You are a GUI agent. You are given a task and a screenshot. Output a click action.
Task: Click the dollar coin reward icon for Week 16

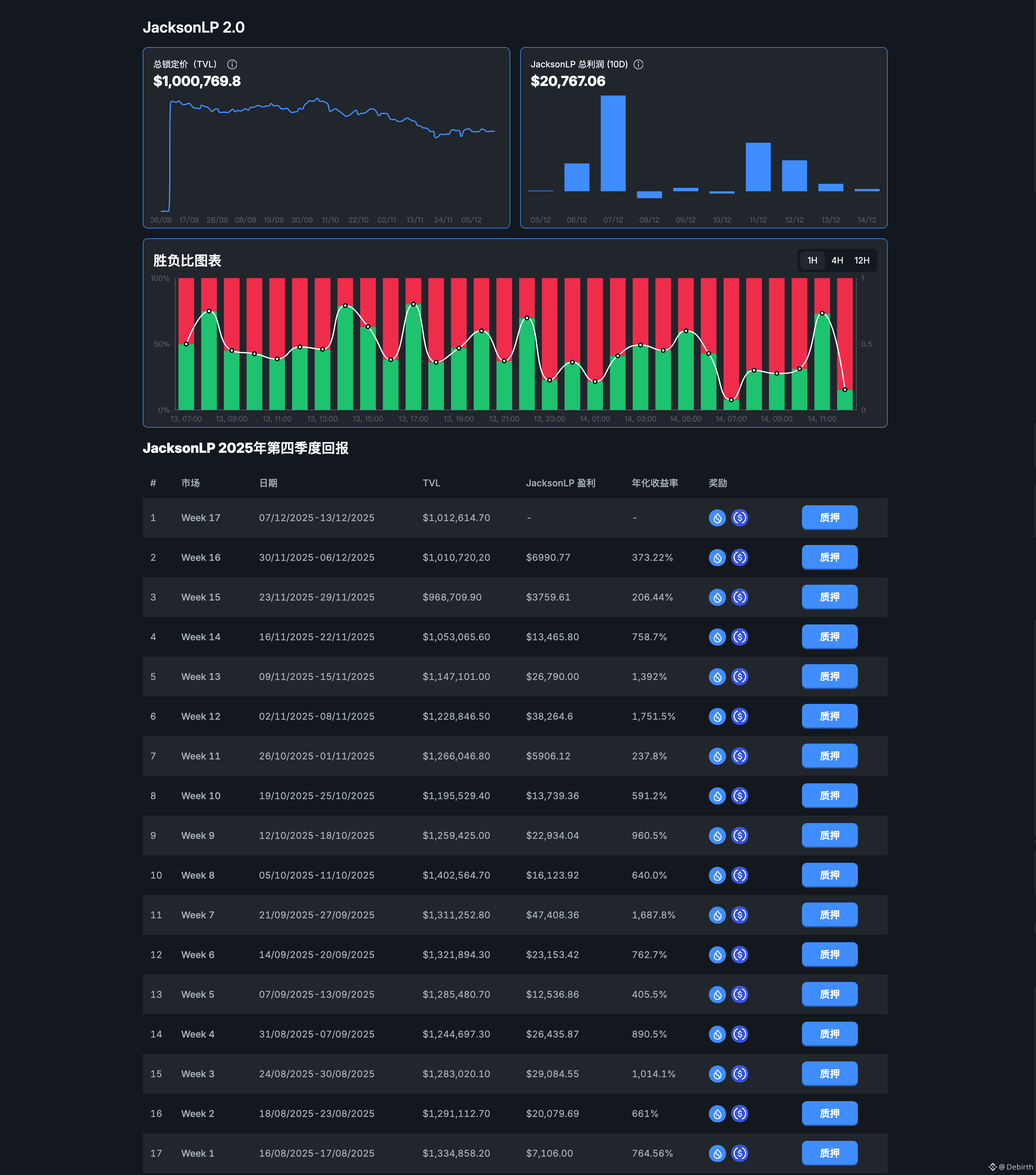[739, 558]
